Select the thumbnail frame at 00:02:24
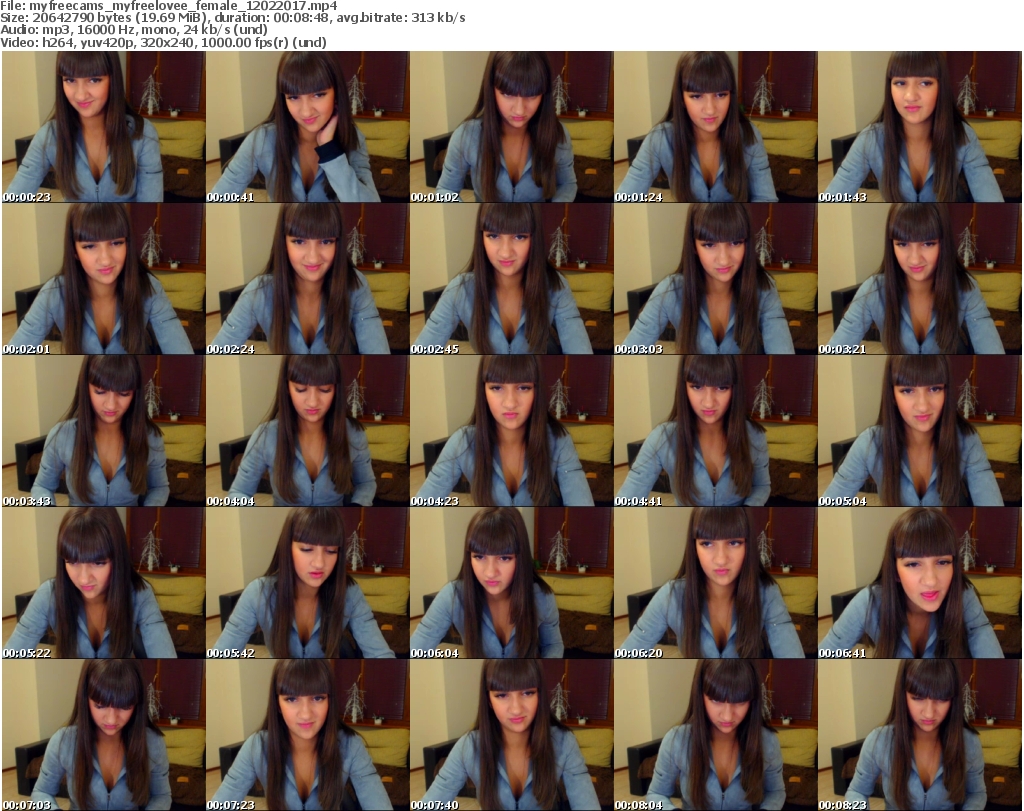The width and height of the screenshot is (1024, 811). (x=308, y=279)
